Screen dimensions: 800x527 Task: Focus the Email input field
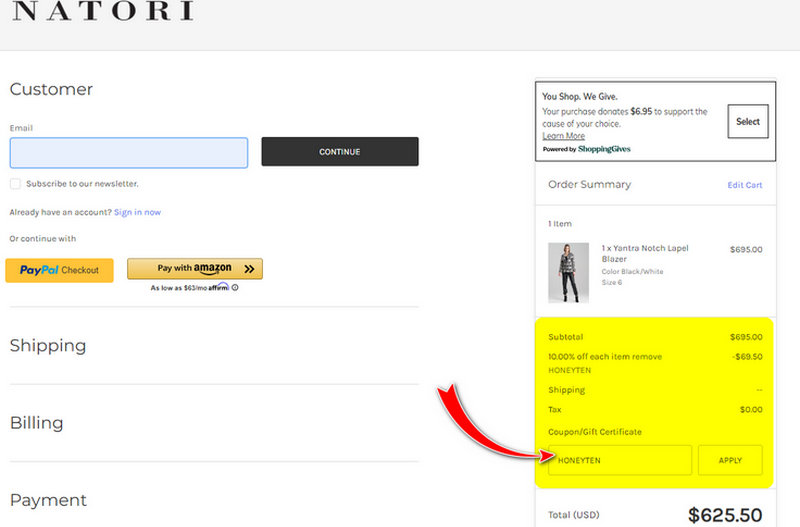[129, 153]
